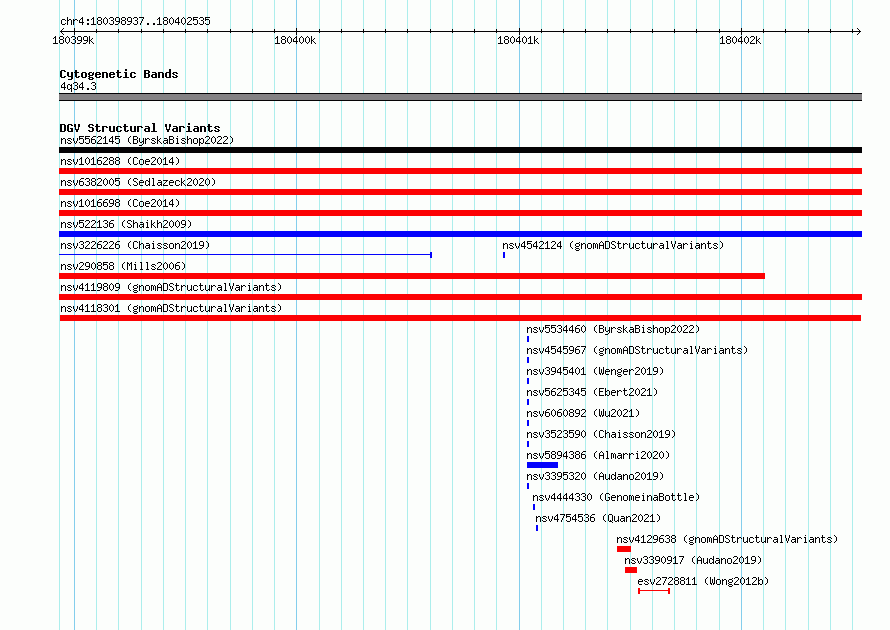This screenshot has height=630, width=890.
Task: Open nsv3945401 (Wenger2019) label
Action: coord(595,371)
